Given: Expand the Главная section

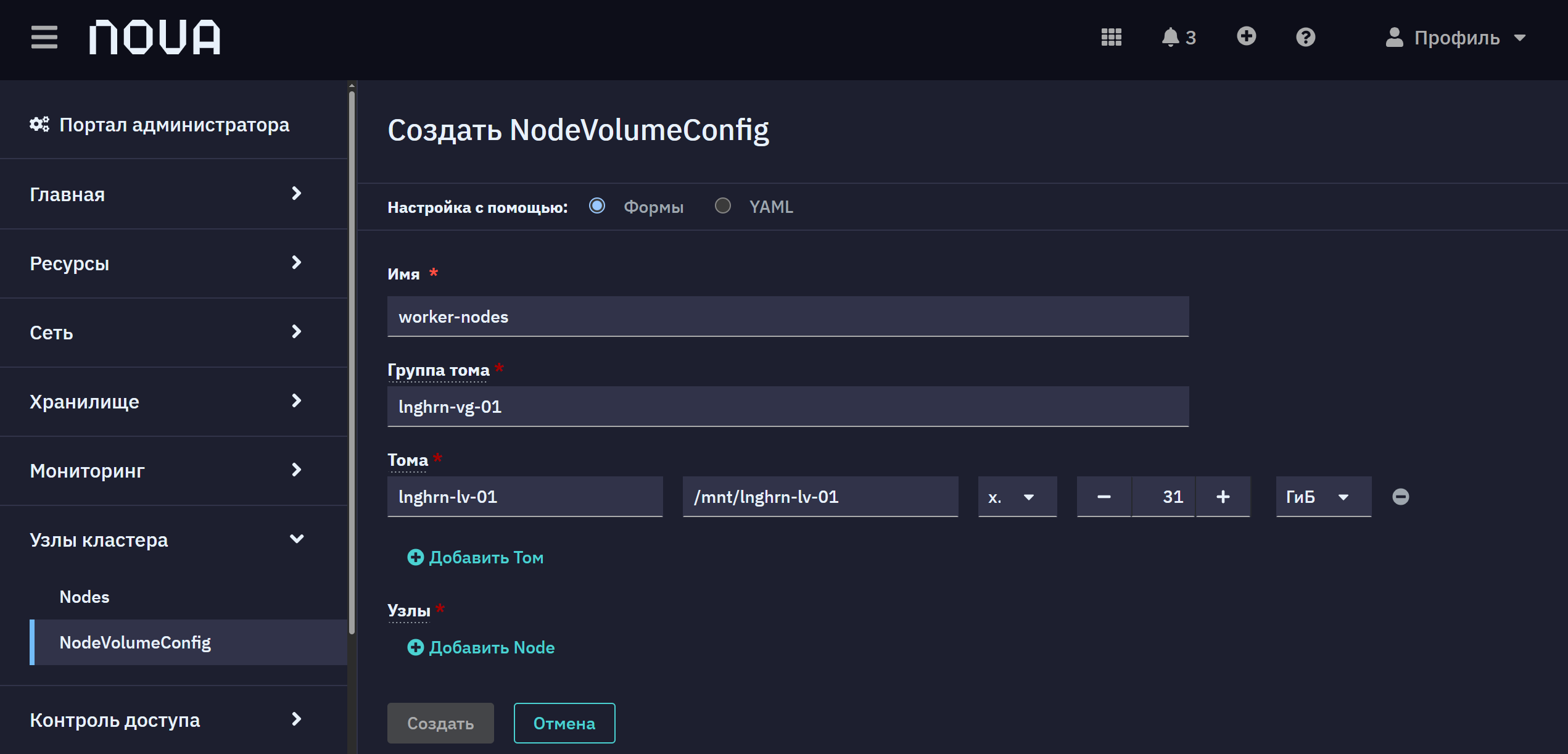Looking at the screenshot, I should tap(173, 194).
